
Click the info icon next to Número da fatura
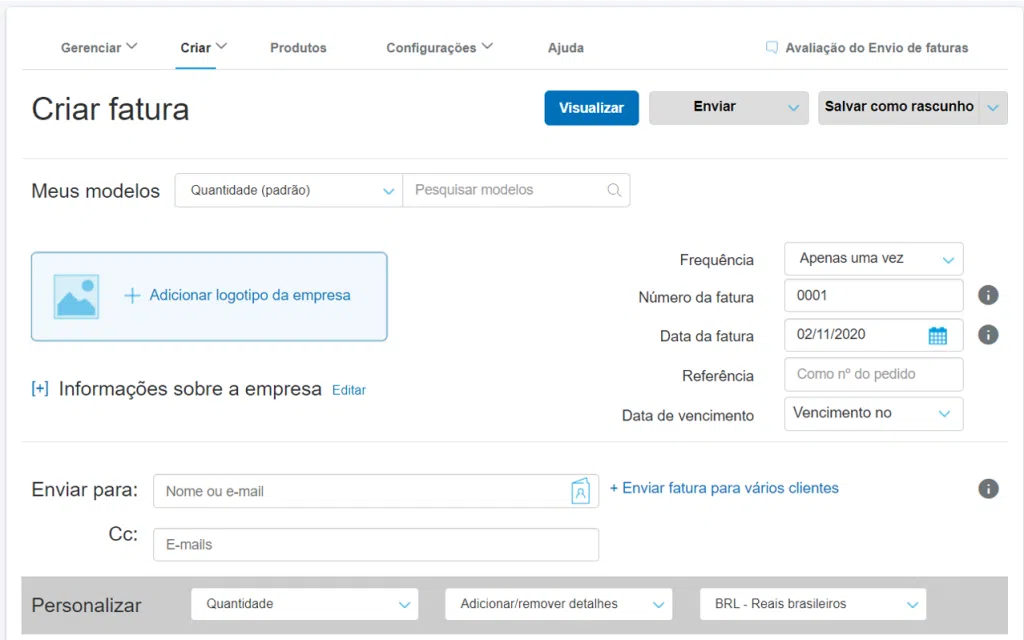(x=988, y=295)
